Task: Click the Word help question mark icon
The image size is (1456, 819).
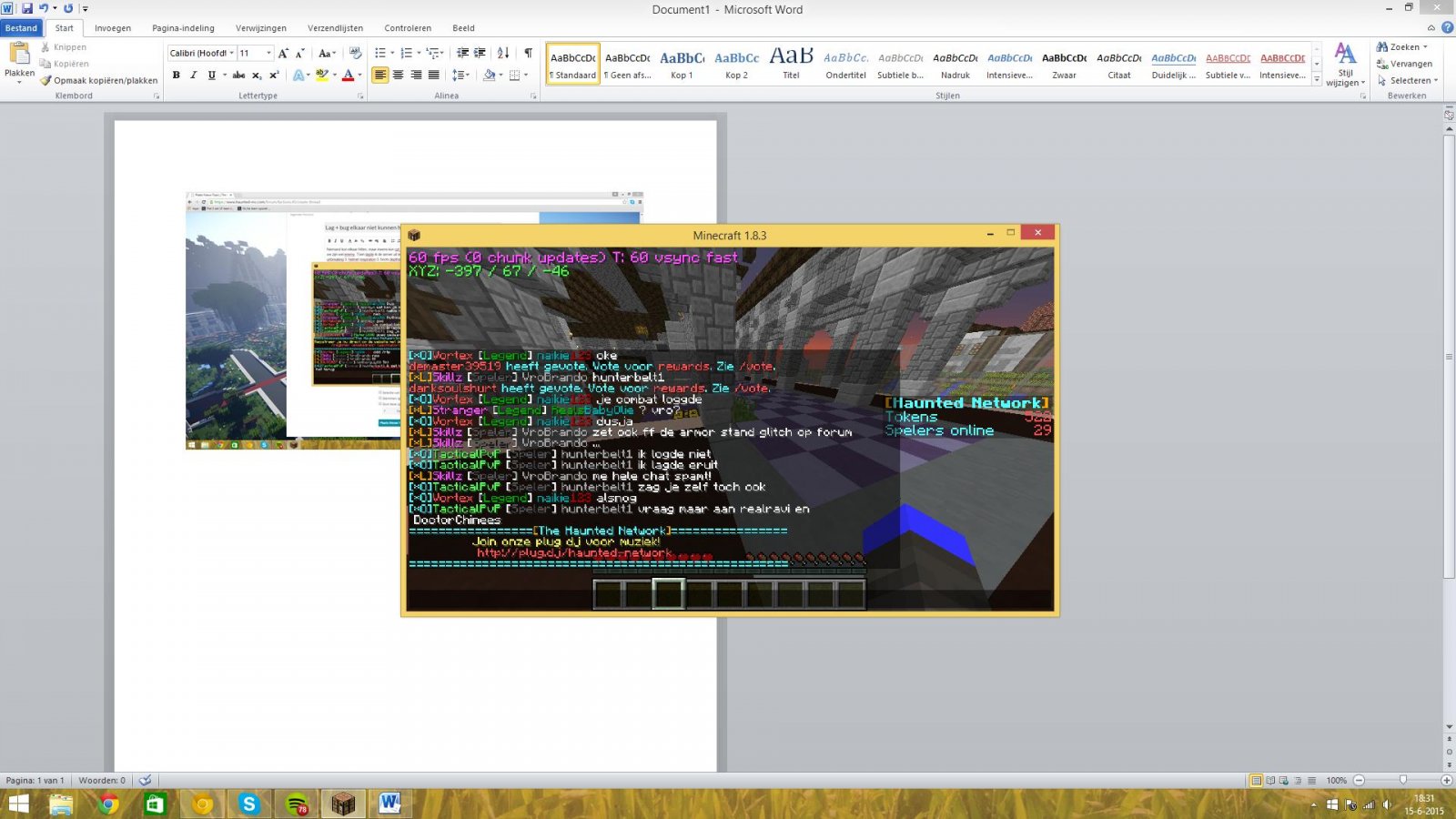Action: [x=1447, y=28]
